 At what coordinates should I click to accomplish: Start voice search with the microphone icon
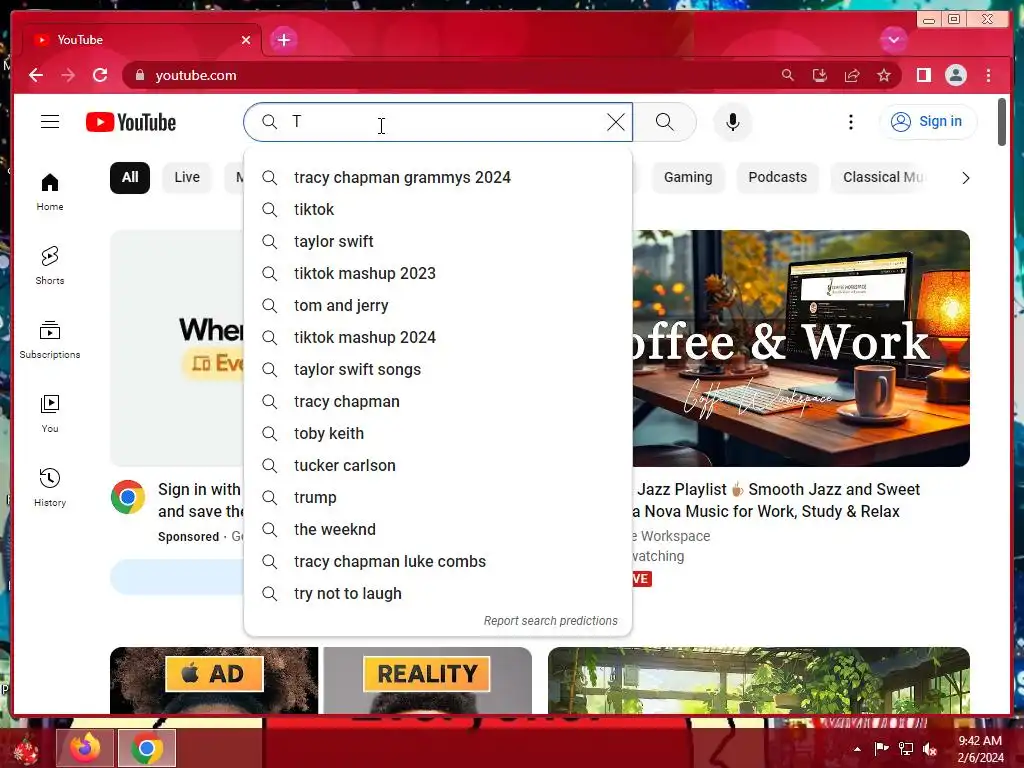(733, 122)
